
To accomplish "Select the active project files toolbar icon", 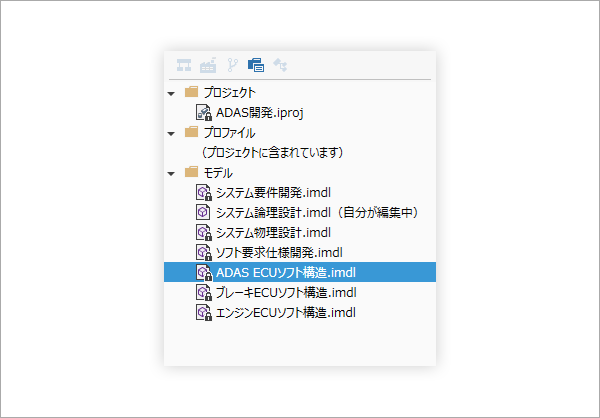I will (x=256, y=65).
